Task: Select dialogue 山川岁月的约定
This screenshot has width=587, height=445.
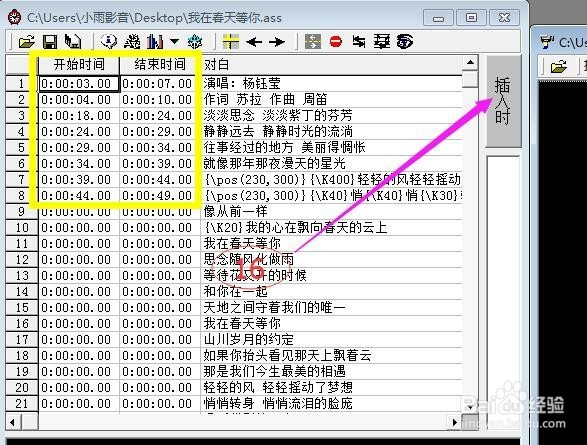Action: (332, 340)
